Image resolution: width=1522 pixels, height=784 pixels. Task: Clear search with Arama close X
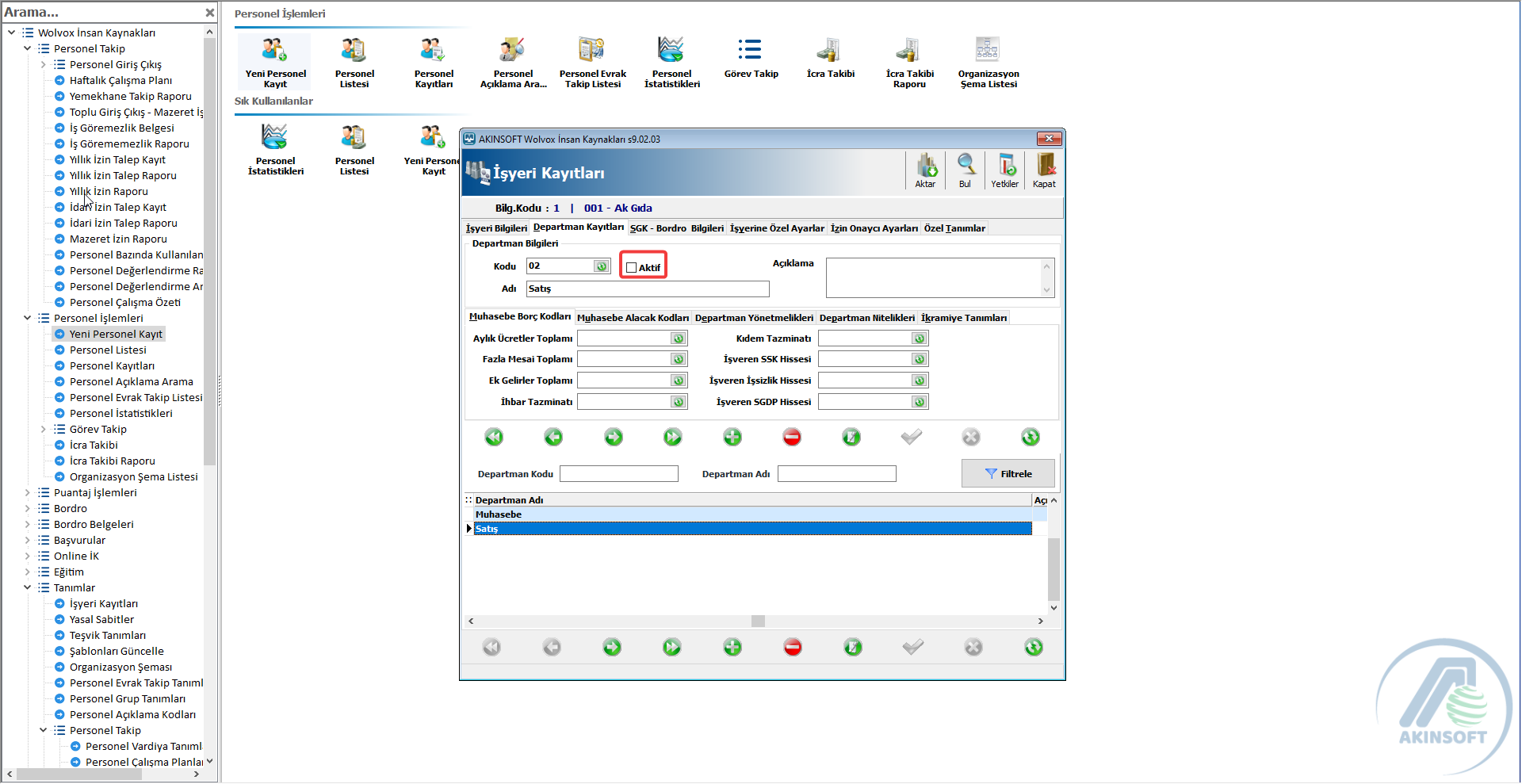(209, 13)
